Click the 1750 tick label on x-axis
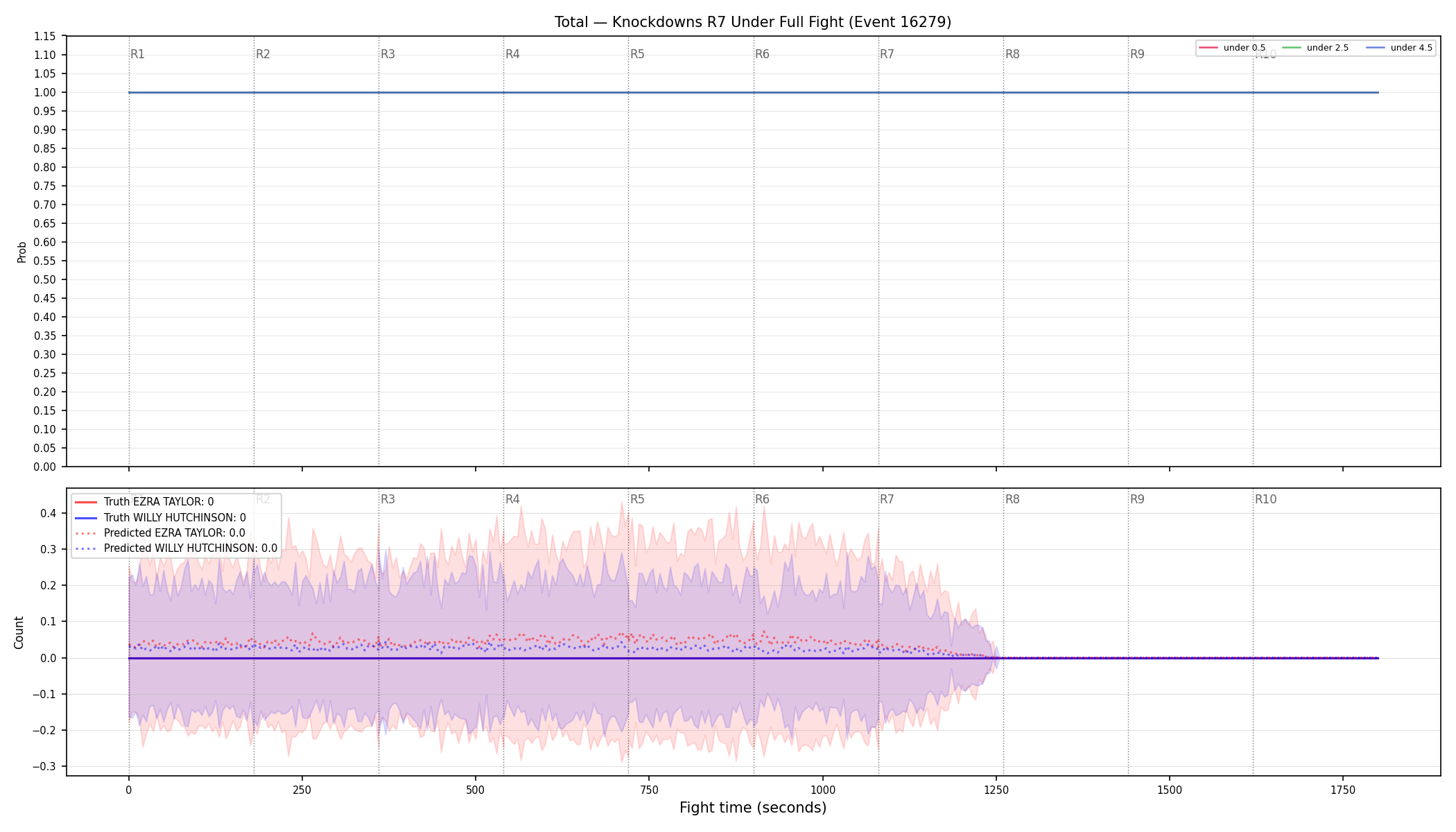1456x832 pixels. tap(1343, 790)
